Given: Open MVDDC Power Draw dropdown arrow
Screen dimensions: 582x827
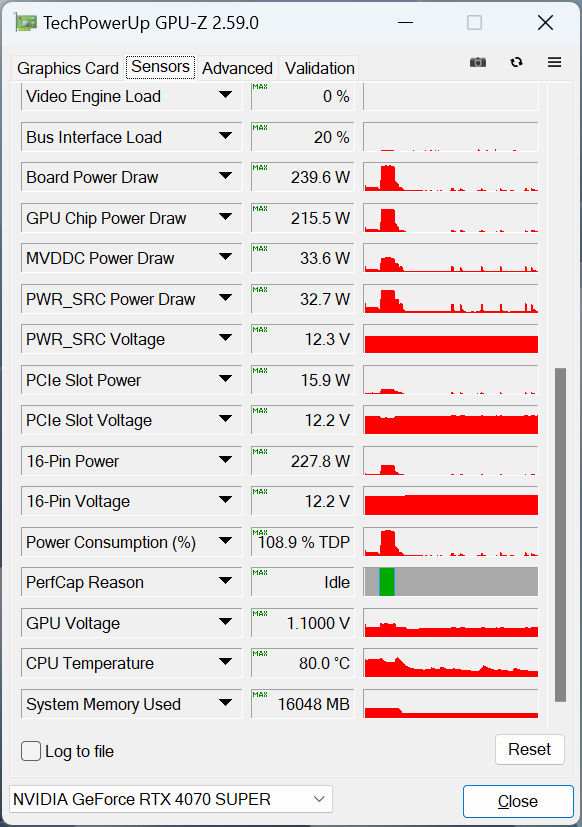Looking at the screenshot, I should (x=225, y=257).
